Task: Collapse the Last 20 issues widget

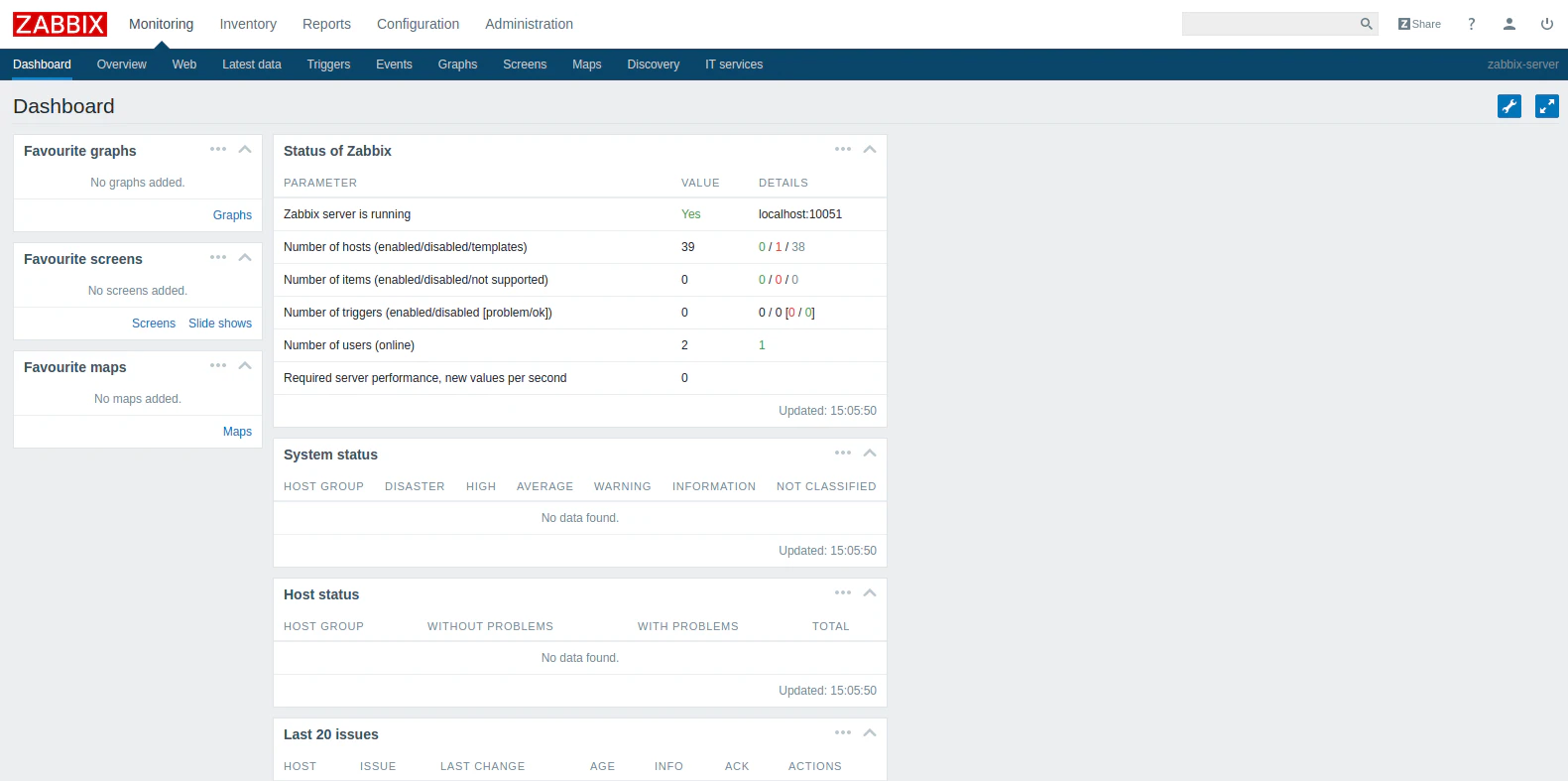Action: pos(870,732)
